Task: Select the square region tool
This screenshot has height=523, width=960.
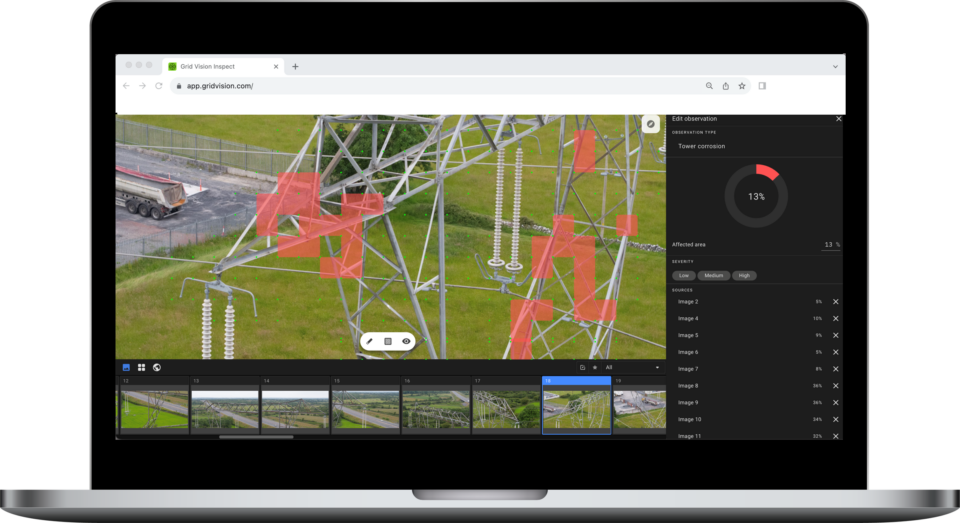Action: 388,341
